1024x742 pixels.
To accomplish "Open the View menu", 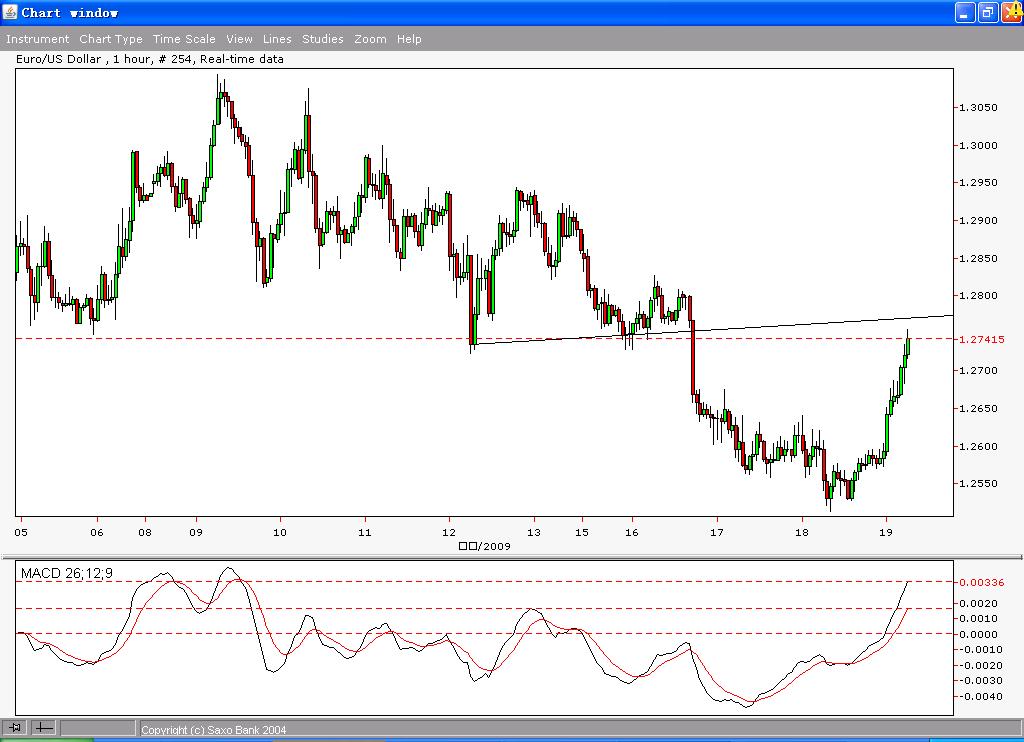I will click(240, 39).
